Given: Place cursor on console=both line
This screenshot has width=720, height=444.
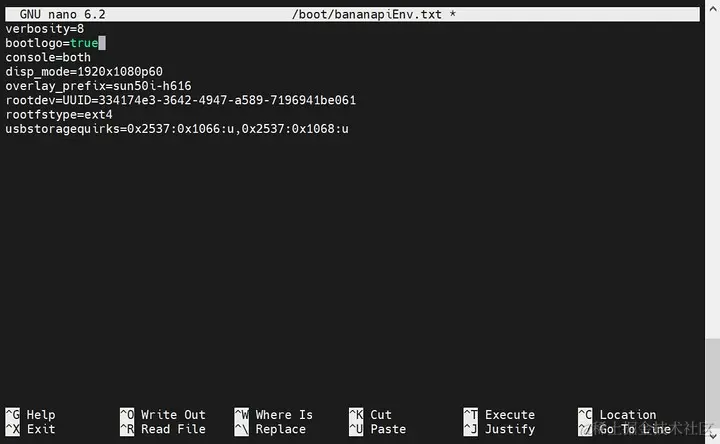Looking at the screenshot, I should (48, 57).
